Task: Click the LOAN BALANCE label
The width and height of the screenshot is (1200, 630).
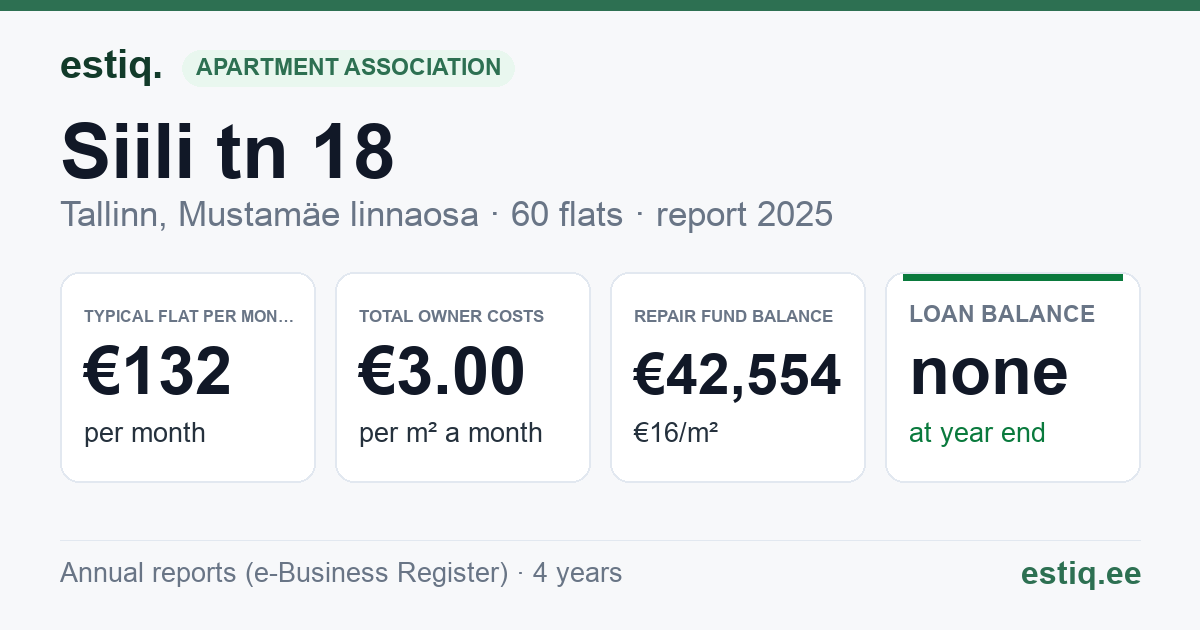Action: pos(1002,314)
